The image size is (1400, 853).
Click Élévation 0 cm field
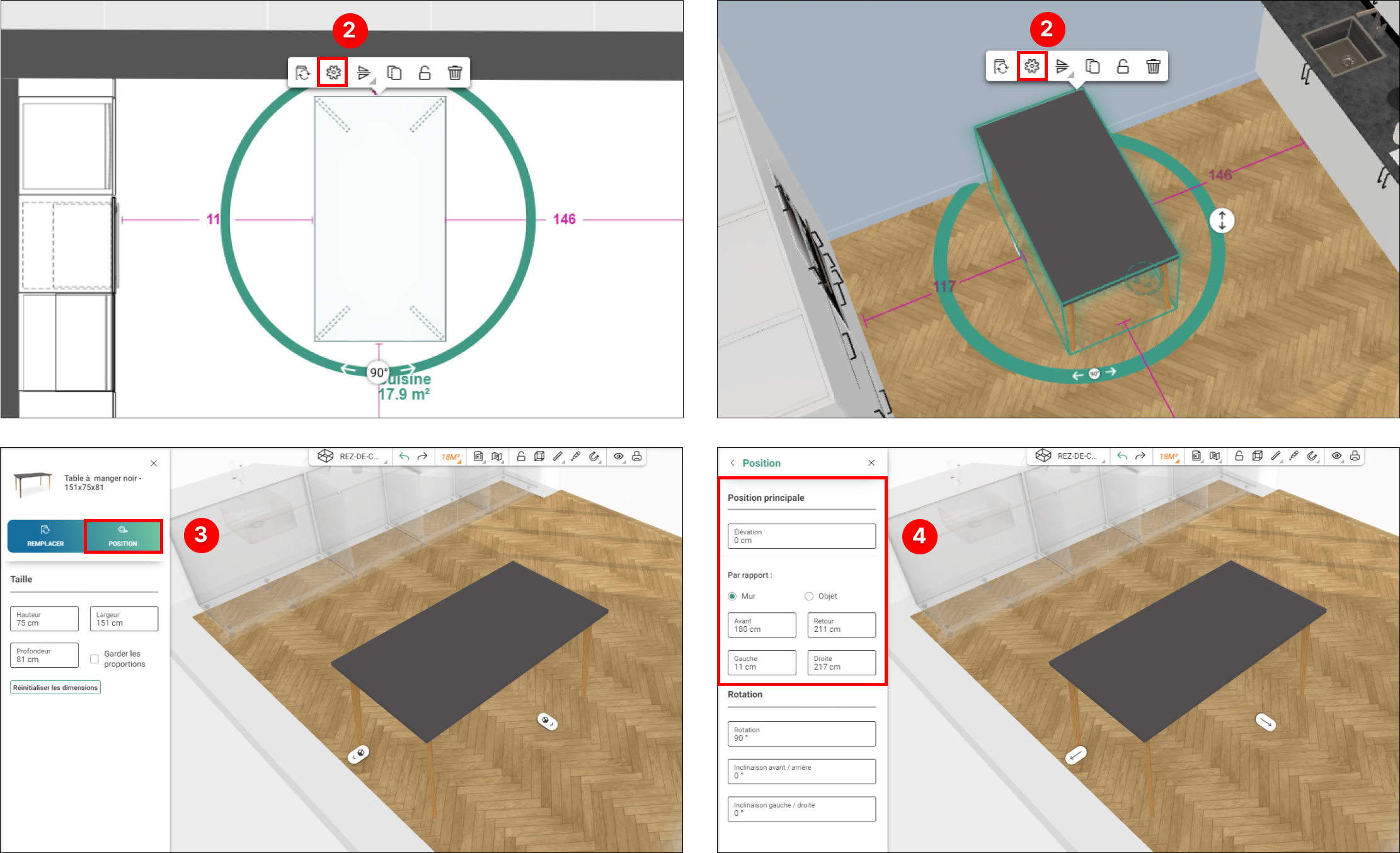(801, 536)
